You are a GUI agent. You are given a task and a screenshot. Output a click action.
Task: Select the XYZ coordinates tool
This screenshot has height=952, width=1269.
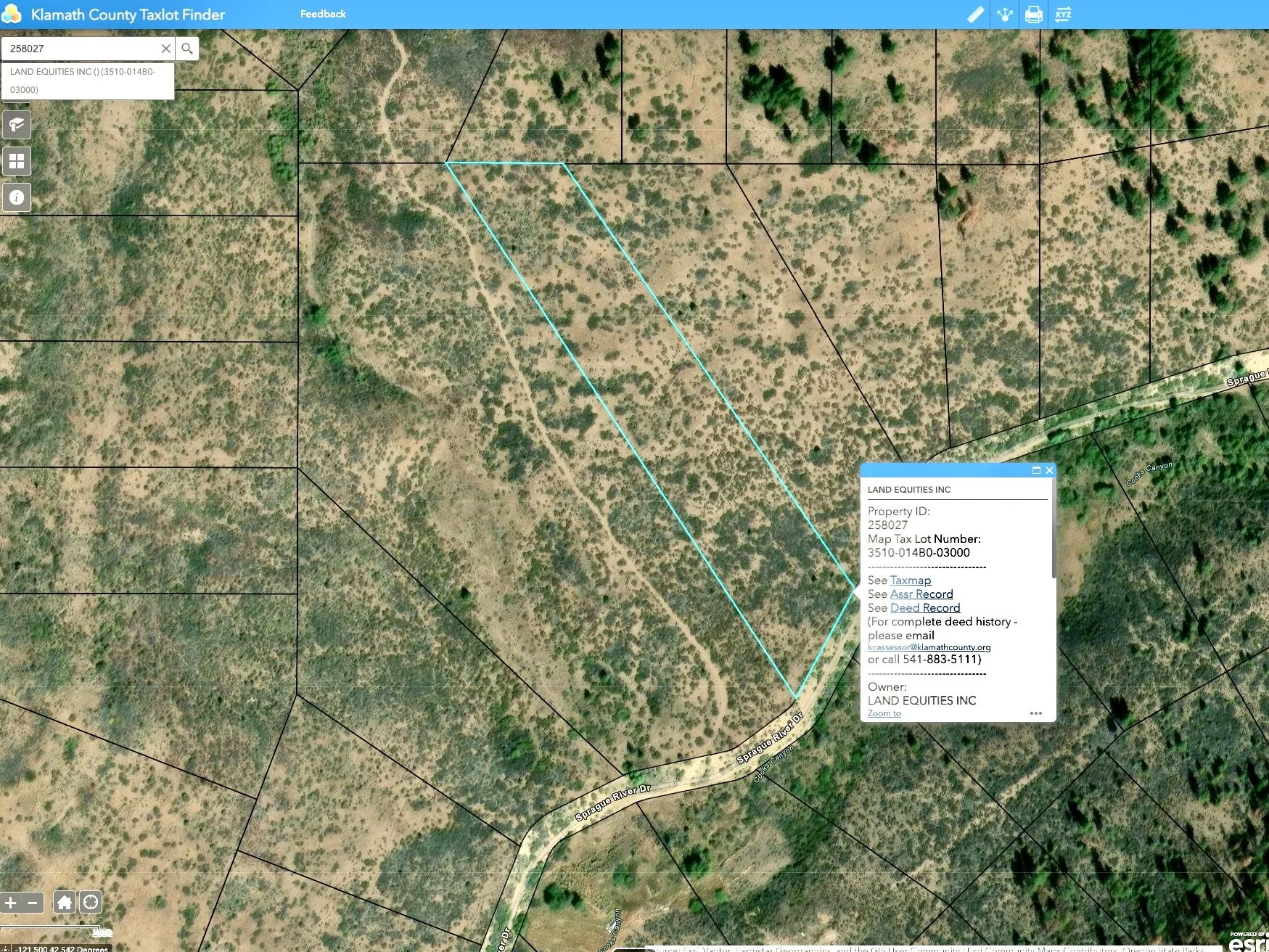tap(1062, 14)
